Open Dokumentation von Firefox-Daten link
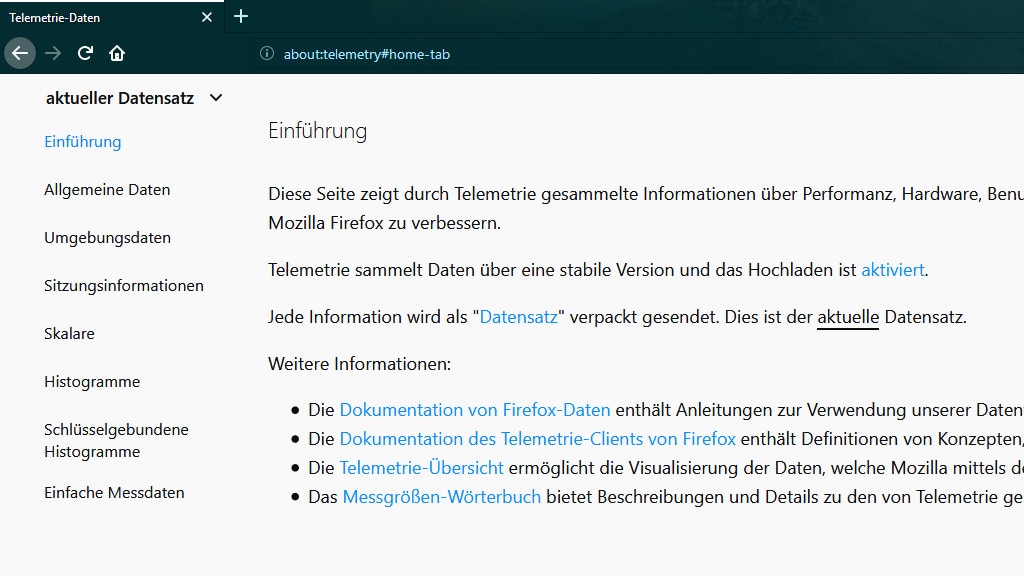The image size is (1024, 576). pos(475,409)
